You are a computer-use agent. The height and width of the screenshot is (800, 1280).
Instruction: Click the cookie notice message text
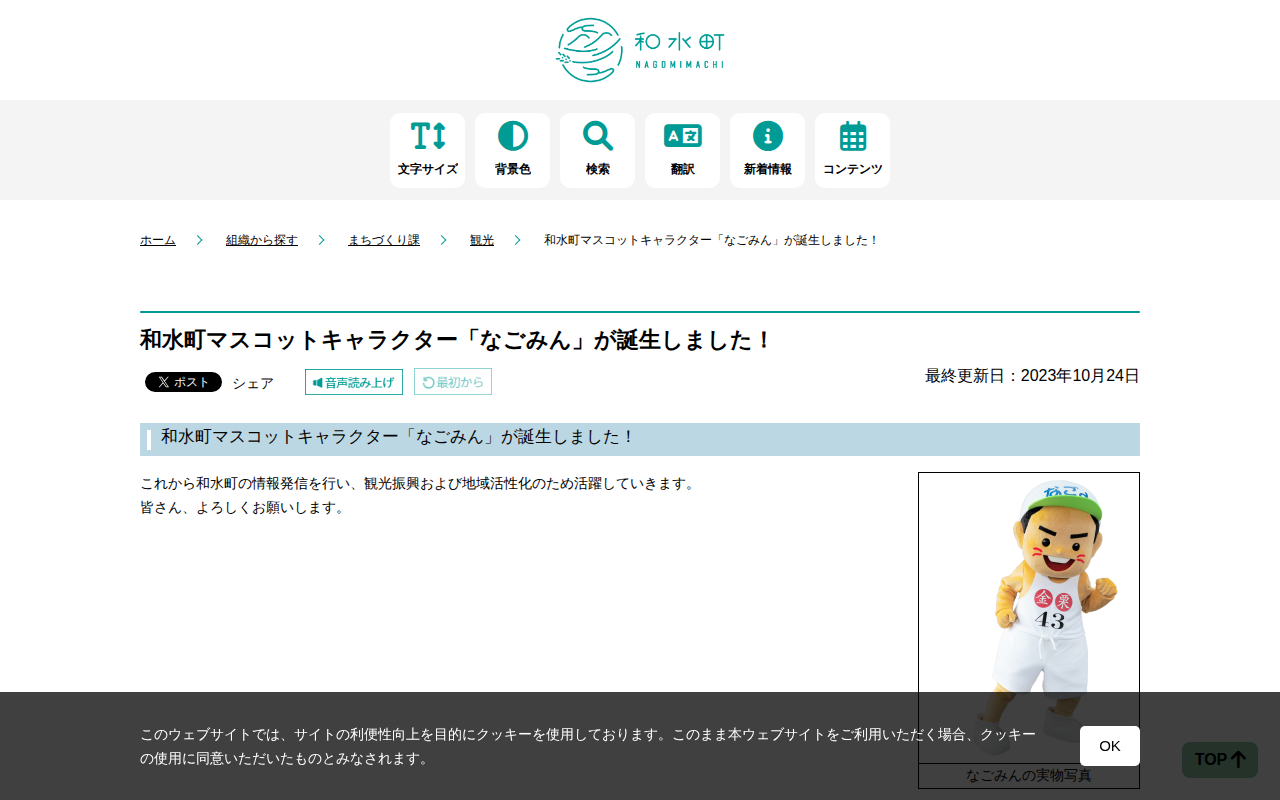(x=588, y=746)
